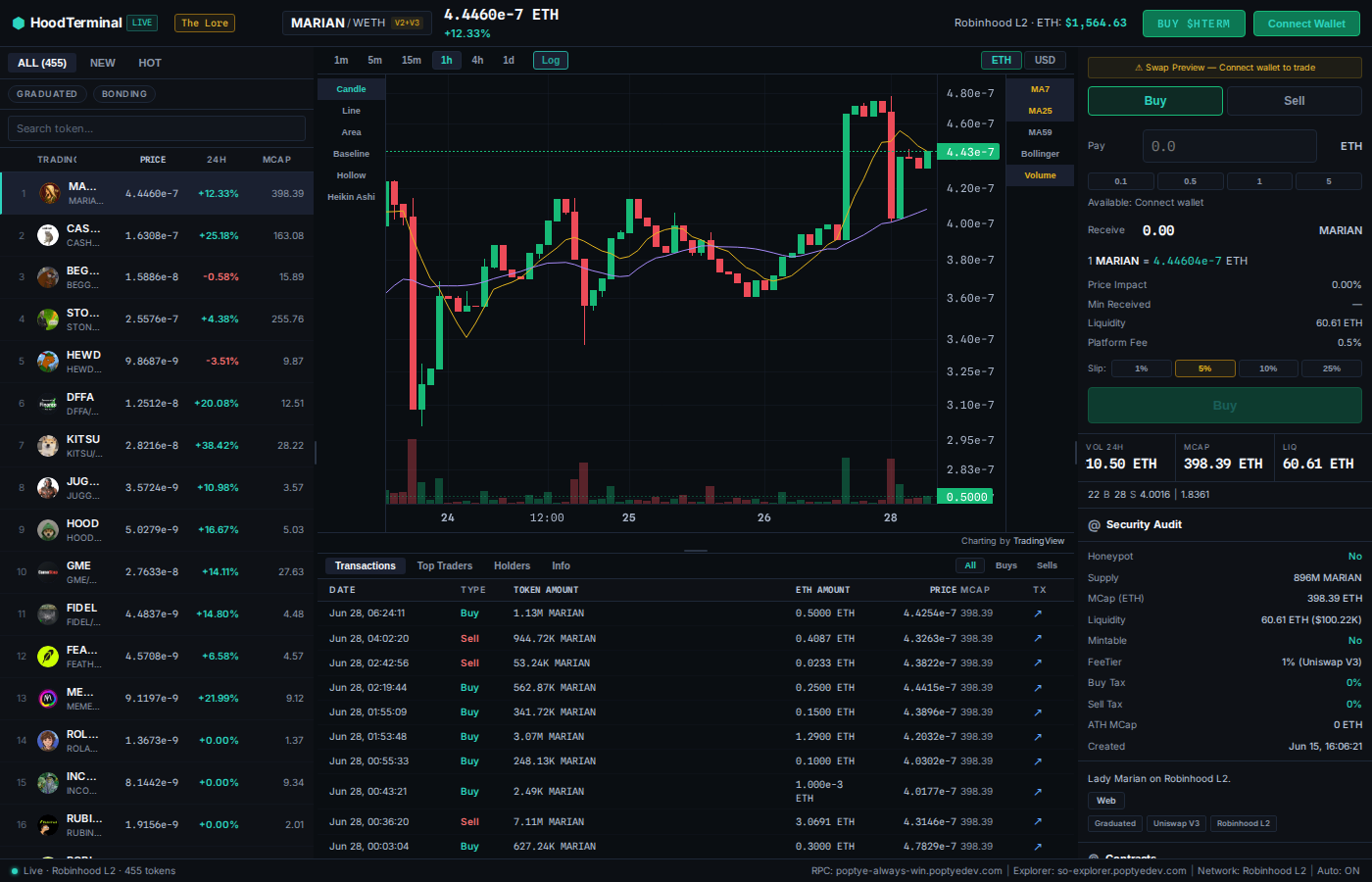
Task: Open the Web link for Lady Marian
Action: [x=1106, y=801]
